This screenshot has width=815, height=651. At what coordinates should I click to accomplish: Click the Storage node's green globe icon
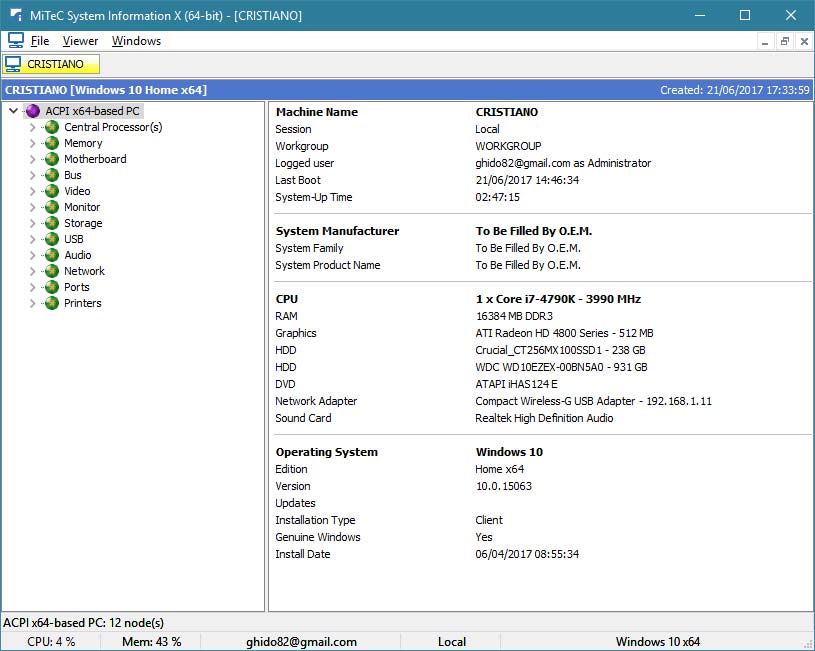tap(52, 223)
